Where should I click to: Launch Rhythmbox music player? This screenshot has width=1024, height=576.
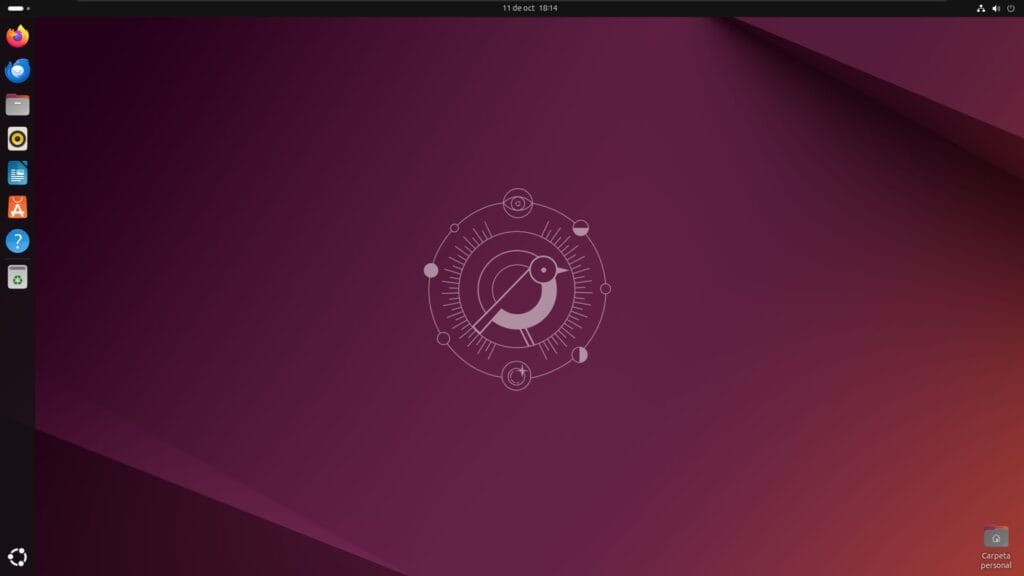(18, 138)
